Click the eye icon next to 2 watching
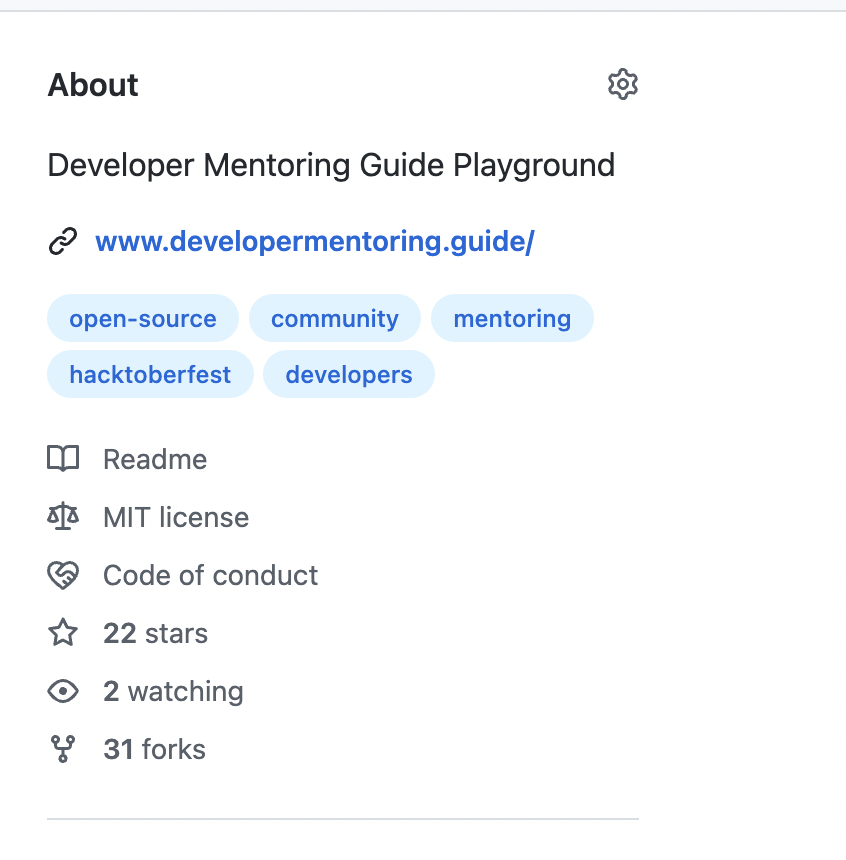 (62, 691)
